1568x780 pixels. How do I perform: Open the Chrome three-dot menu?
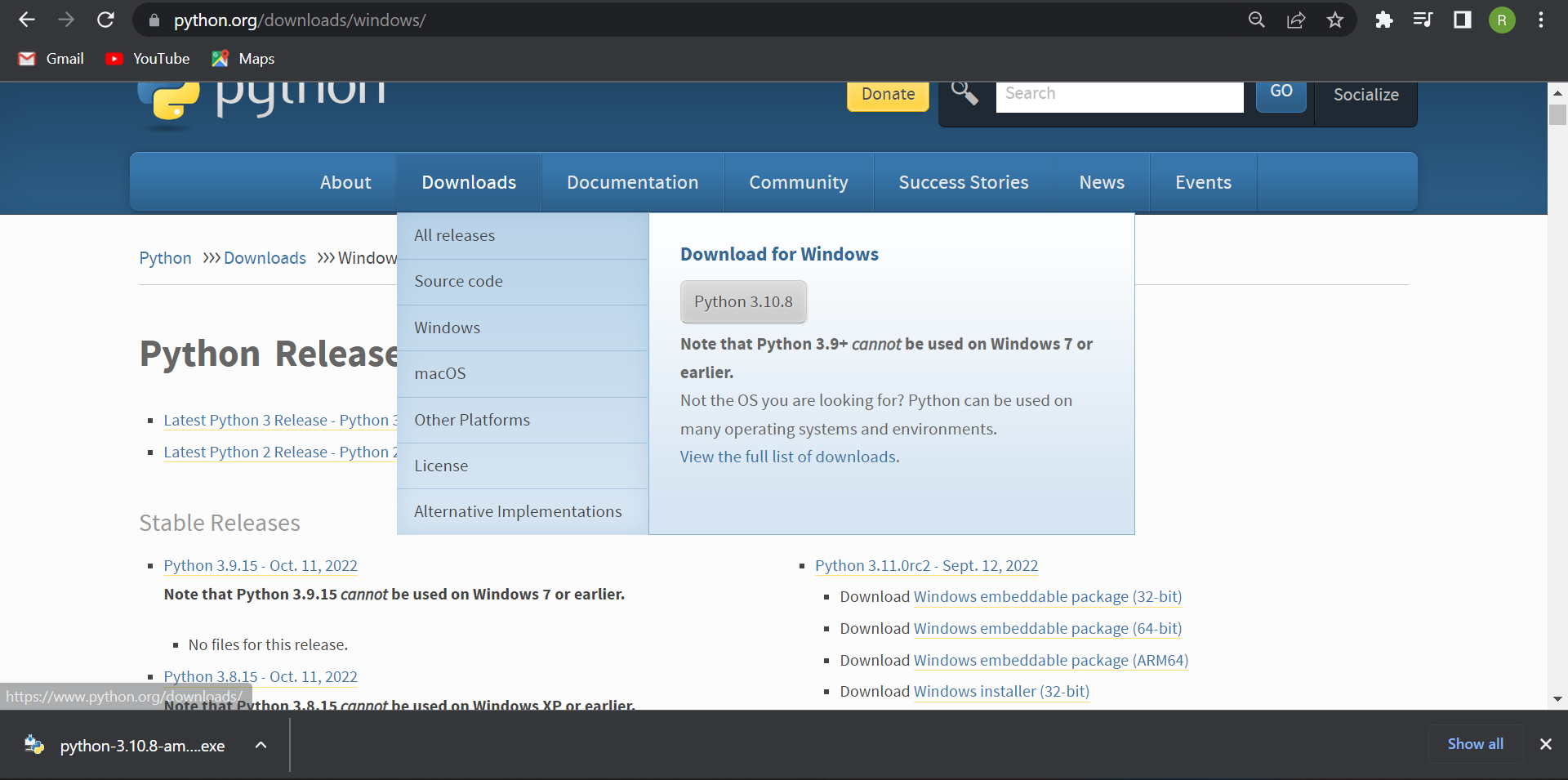pyautogui.click(x=1542, y=20)
